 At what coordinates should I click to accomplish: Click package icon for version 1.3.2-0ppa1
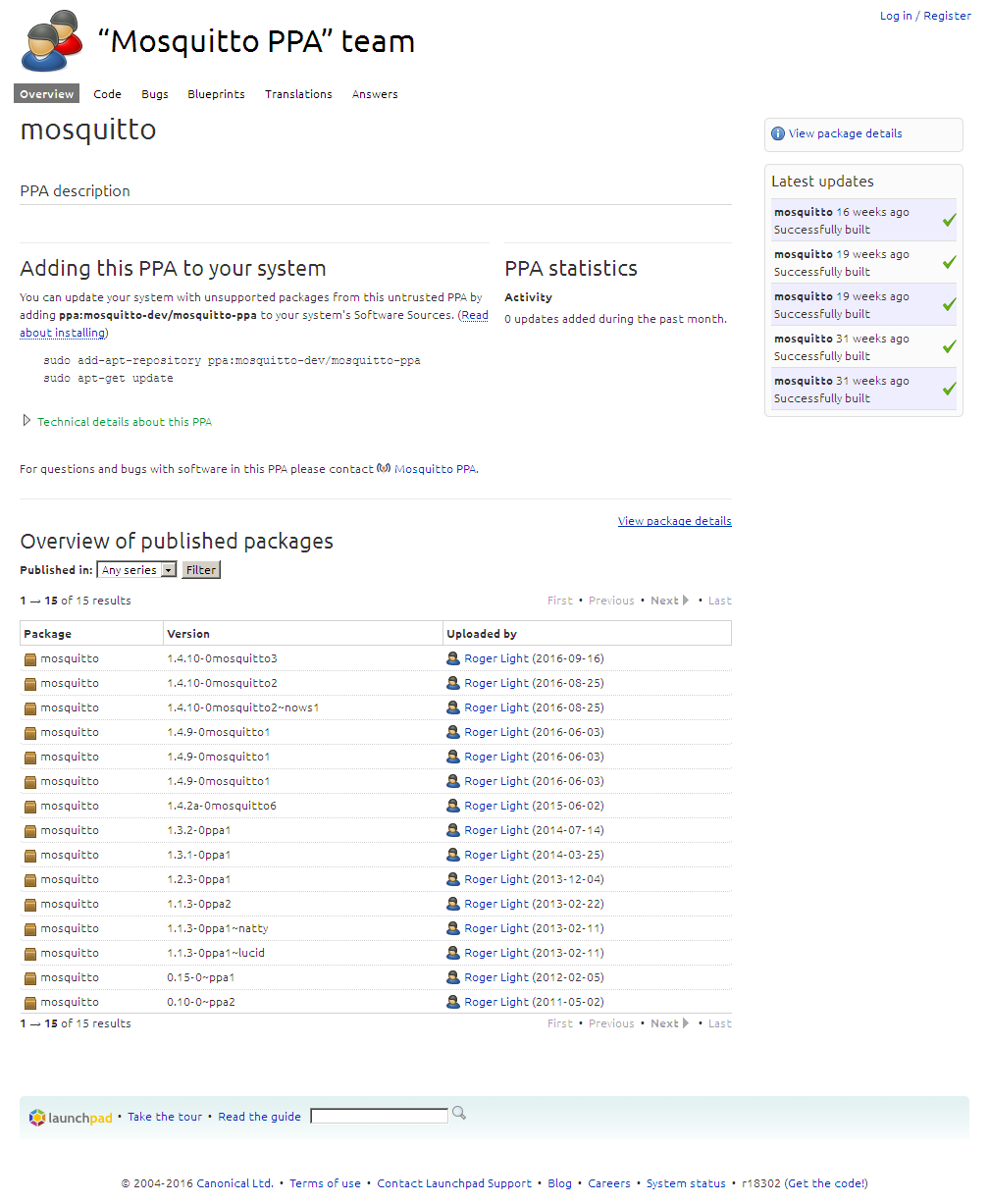coord(30,831)
